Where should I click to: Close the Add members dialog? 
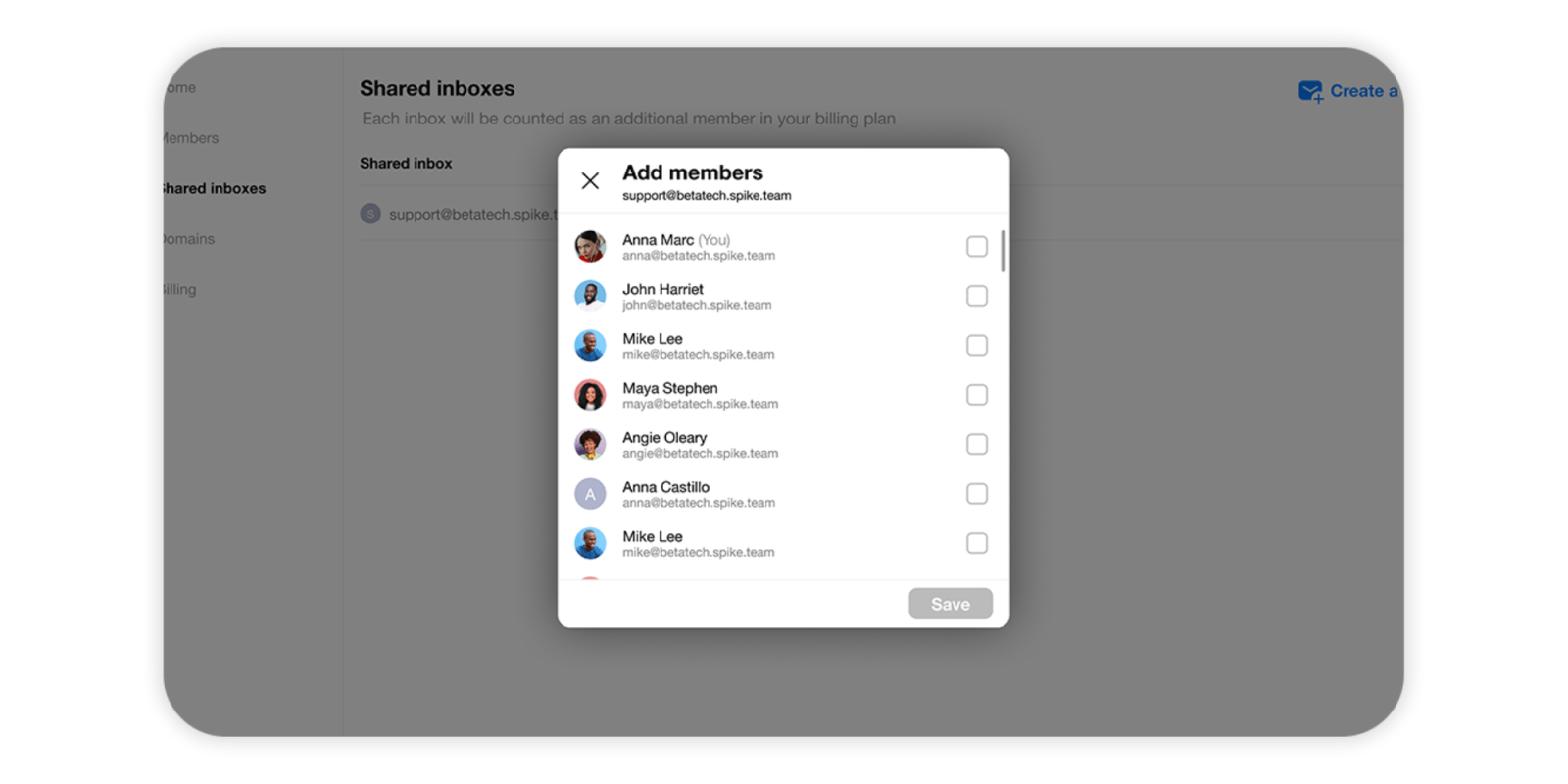click(x=590, y=181)
